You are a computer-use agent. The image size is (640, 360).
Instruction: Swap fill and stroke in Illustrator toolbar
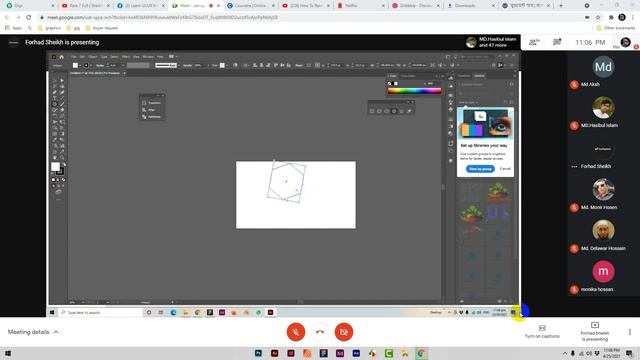coord(64,164)
